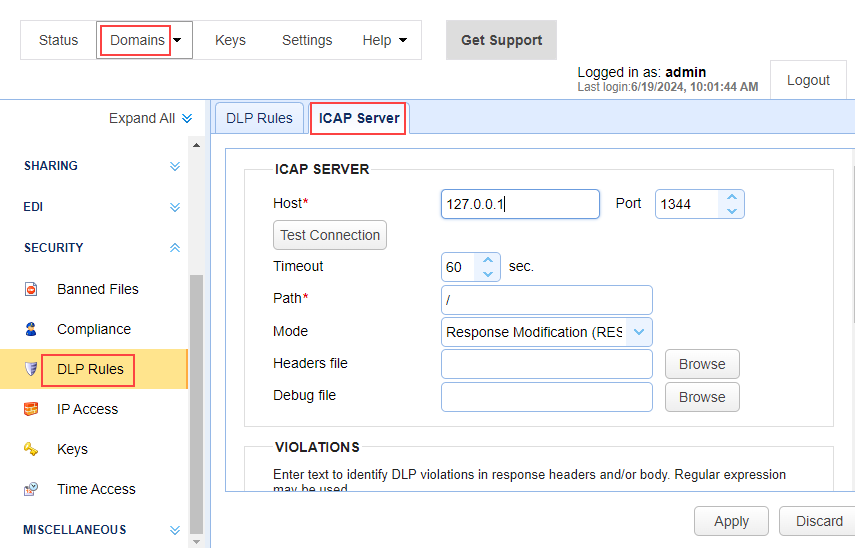
Task: Click the IP Access icon
Action: coord(31,409)
